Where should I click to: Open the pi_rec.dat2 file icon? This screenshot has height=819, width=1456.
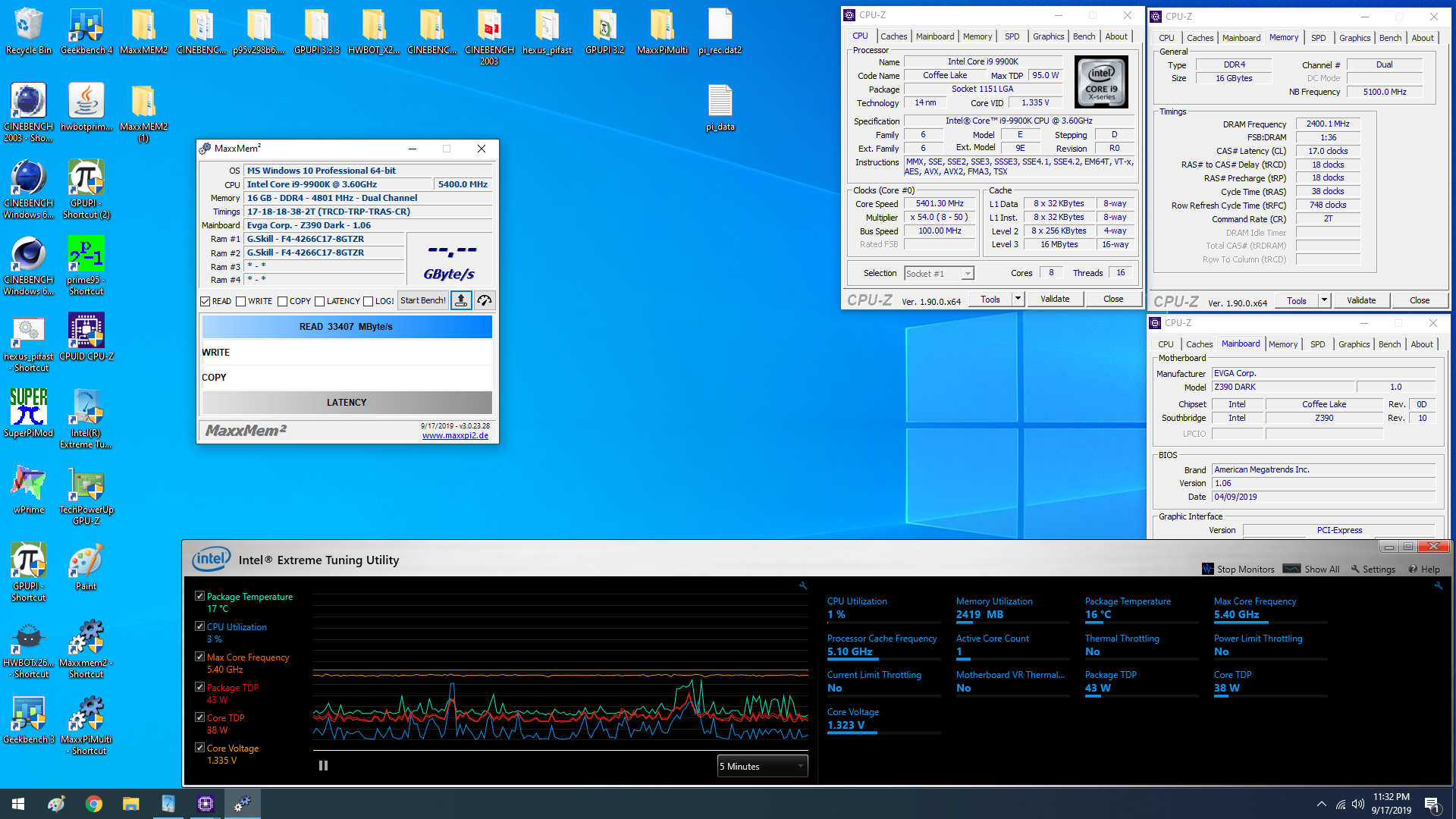[x=720, y=31]
